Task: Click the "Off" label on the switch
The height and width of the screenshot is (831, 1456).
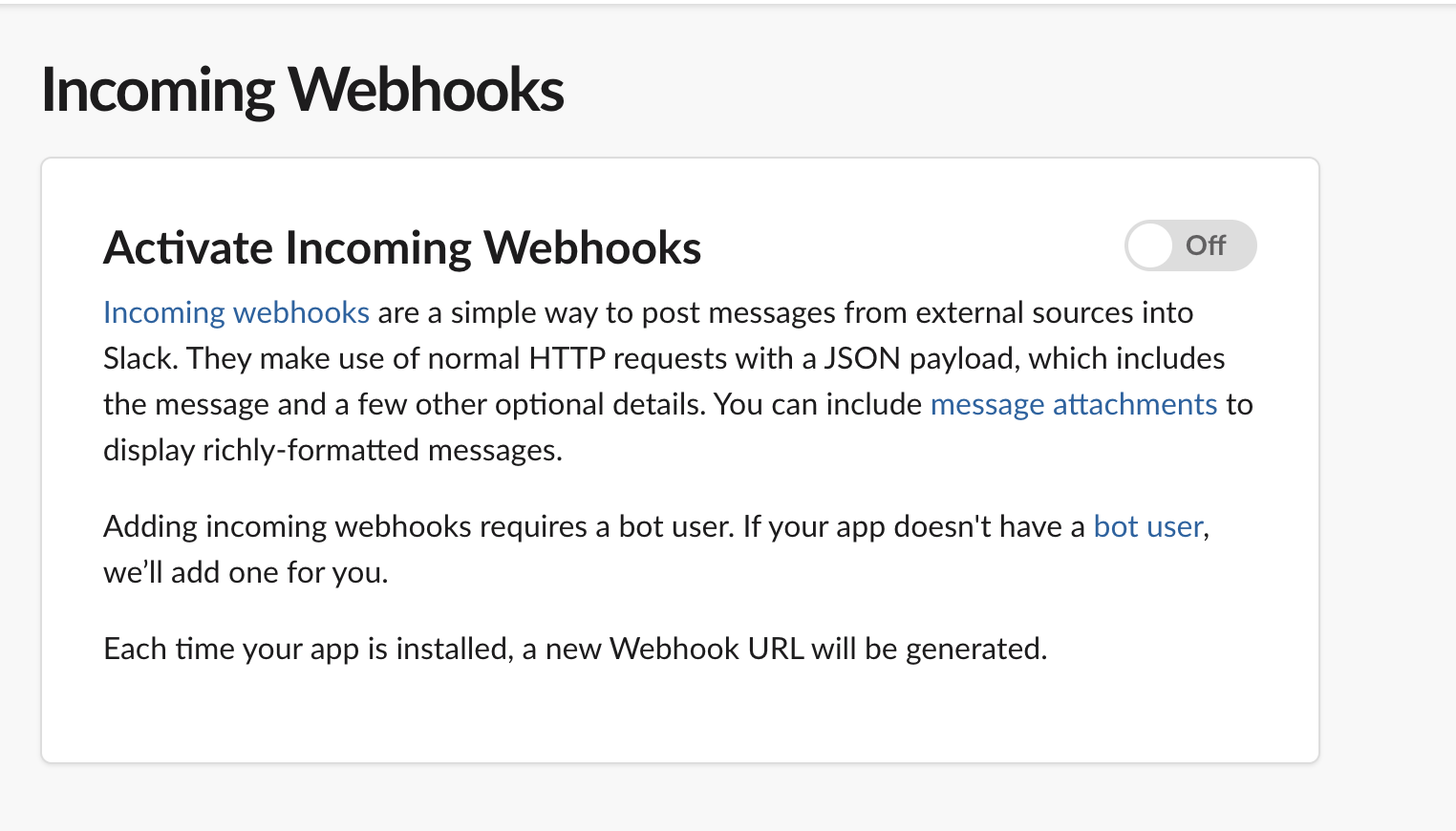Action: [x=1206, y=246]
